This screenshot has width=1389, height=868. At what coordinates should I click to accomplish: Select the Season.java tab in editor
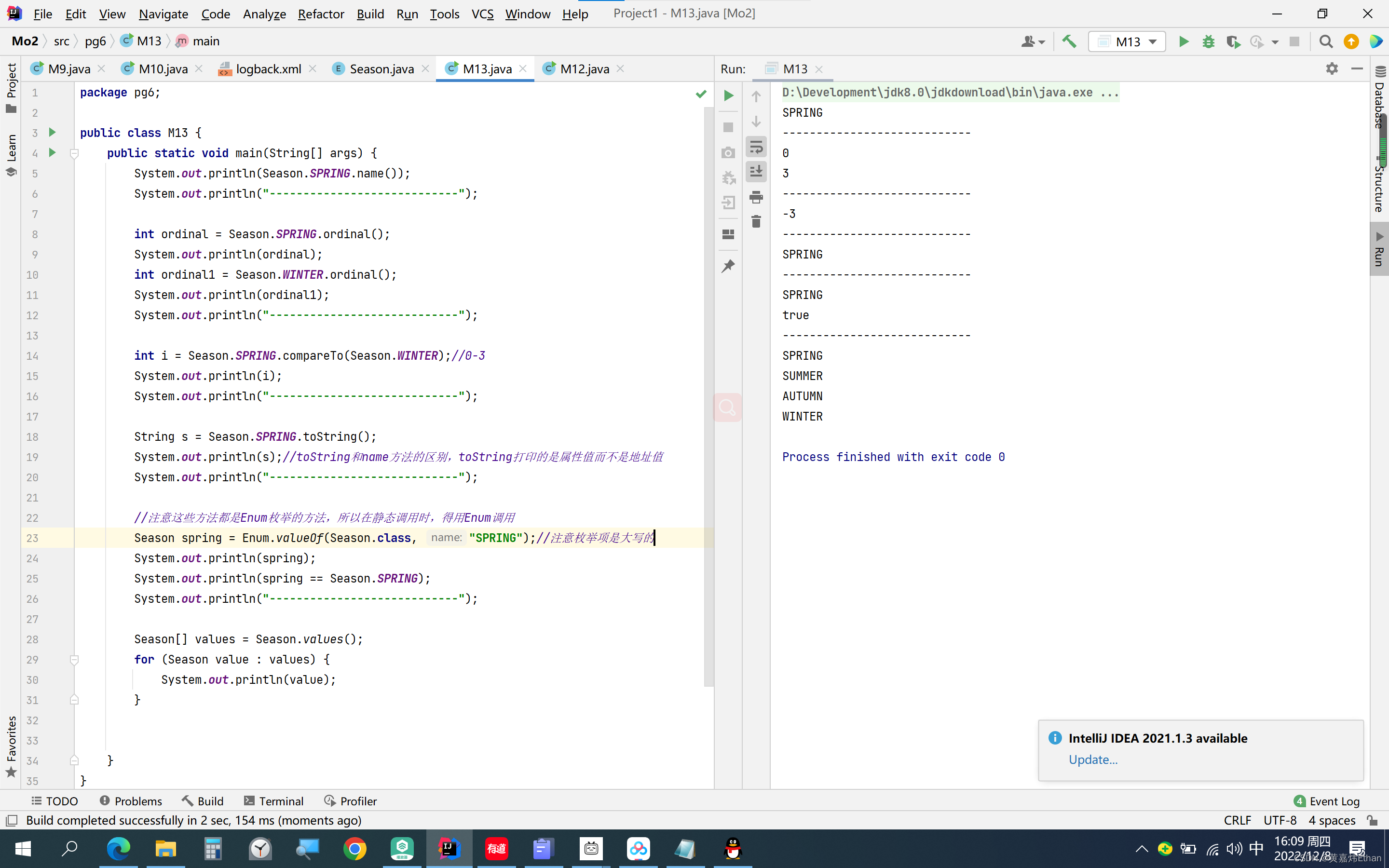tap(380, 68)
